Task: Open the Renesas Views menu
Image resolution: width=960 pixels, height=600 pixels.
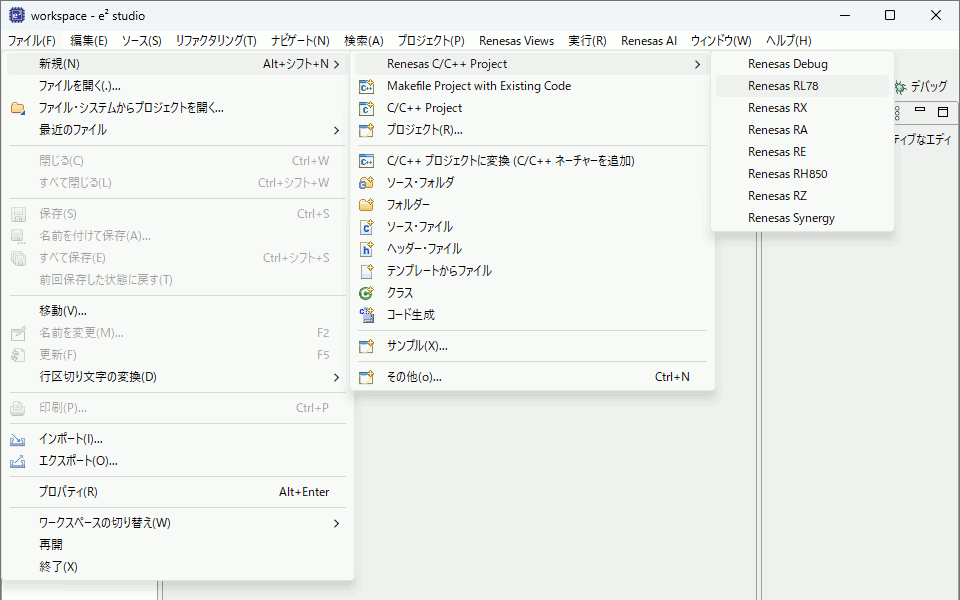Action: pos(516,41)
